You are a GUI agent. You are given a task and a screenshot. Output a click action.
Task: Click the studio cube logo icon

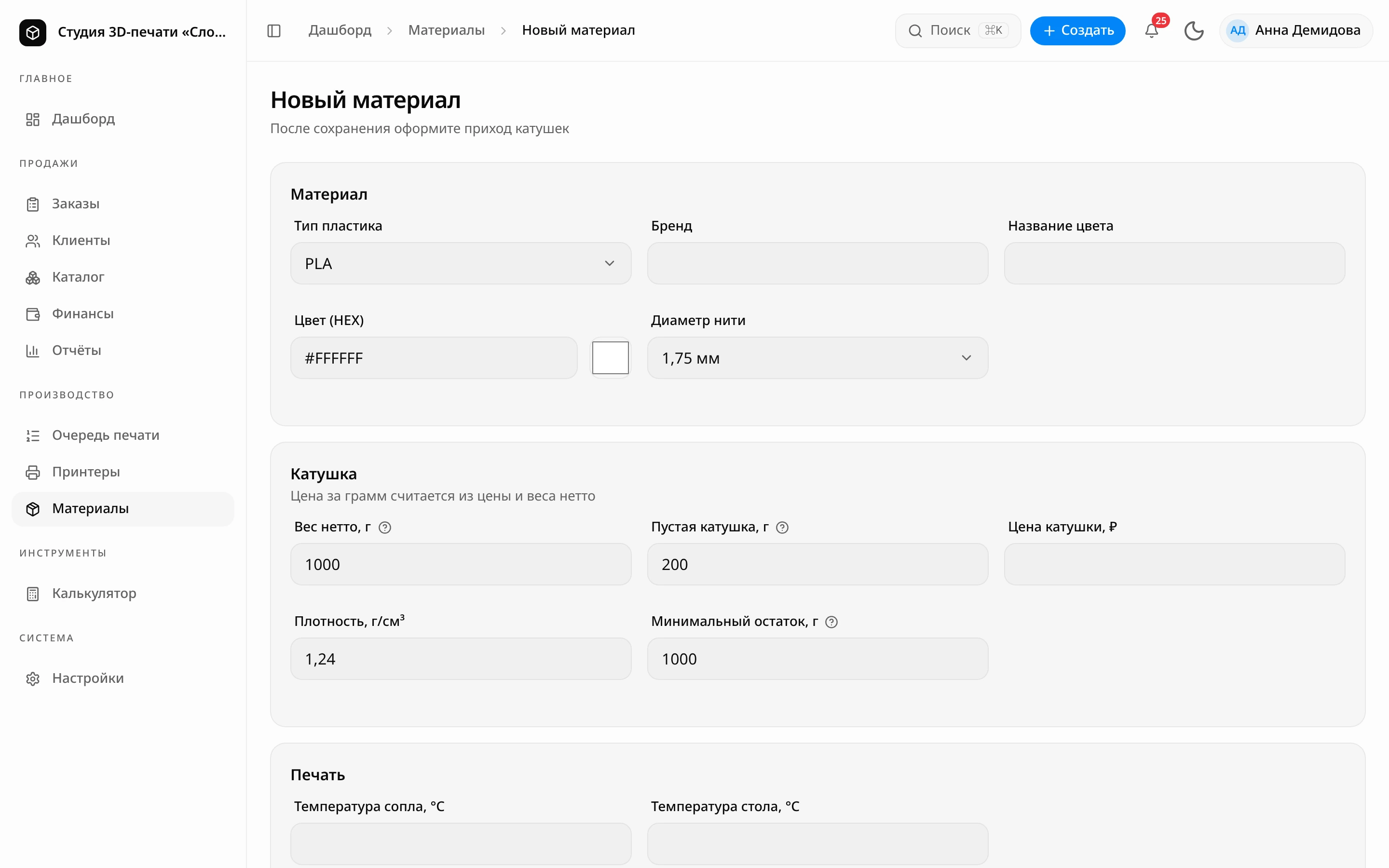33,32
